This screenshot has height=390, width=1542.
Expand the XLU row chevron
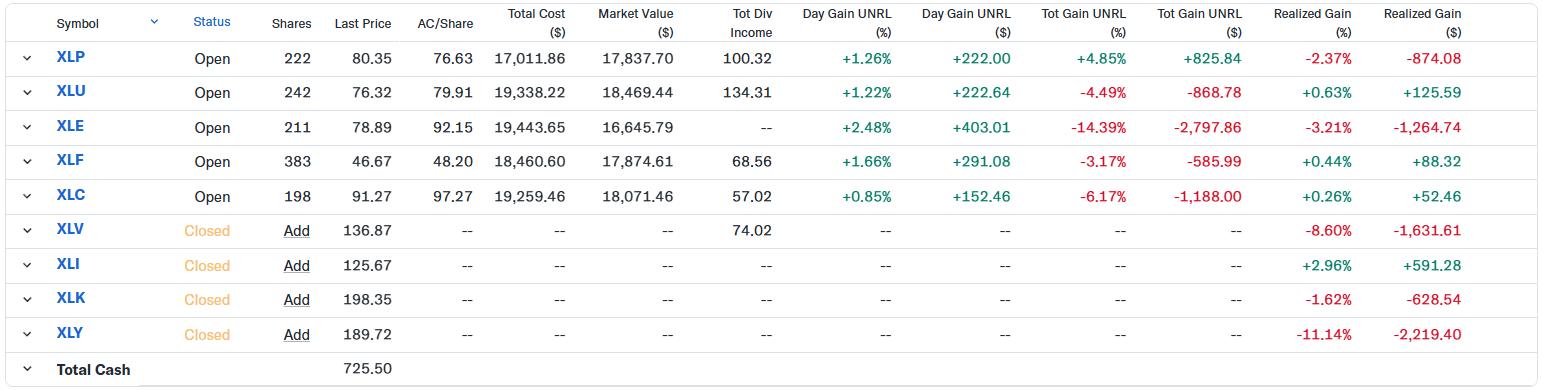pyautogui.click(x=27, y=92)
